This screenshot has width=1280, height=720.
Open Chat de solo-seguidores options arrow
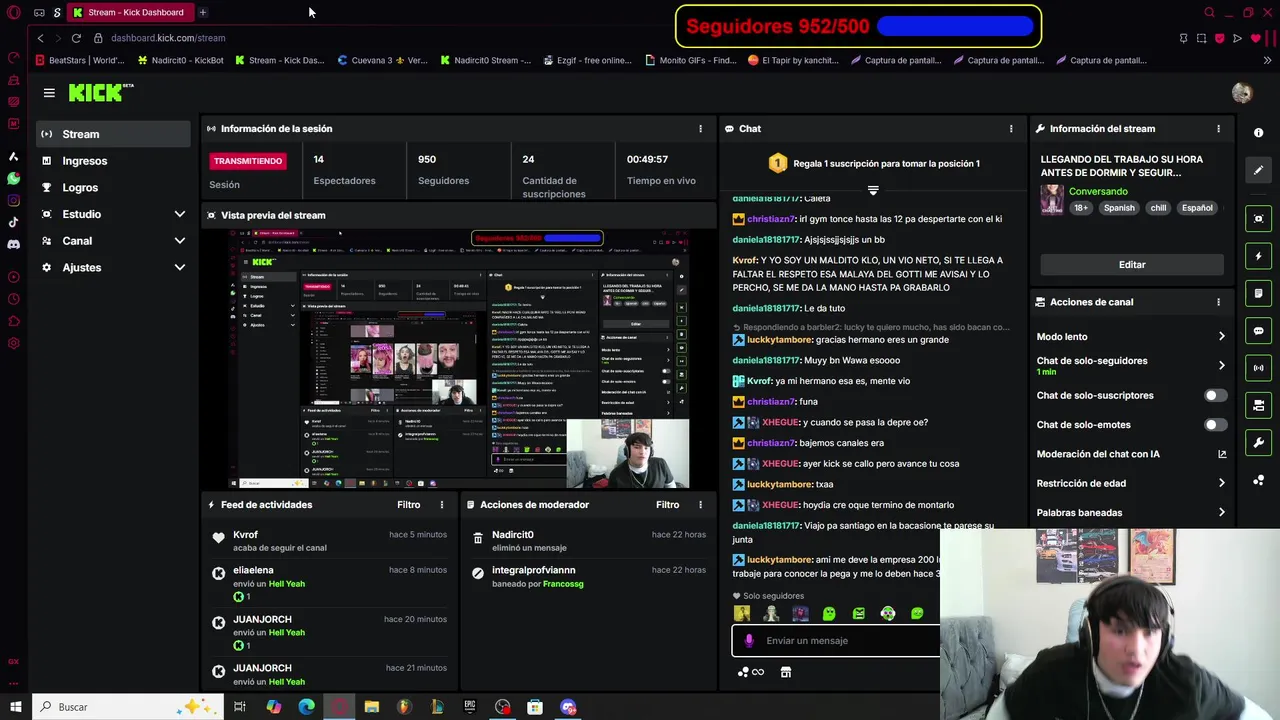1221,366
